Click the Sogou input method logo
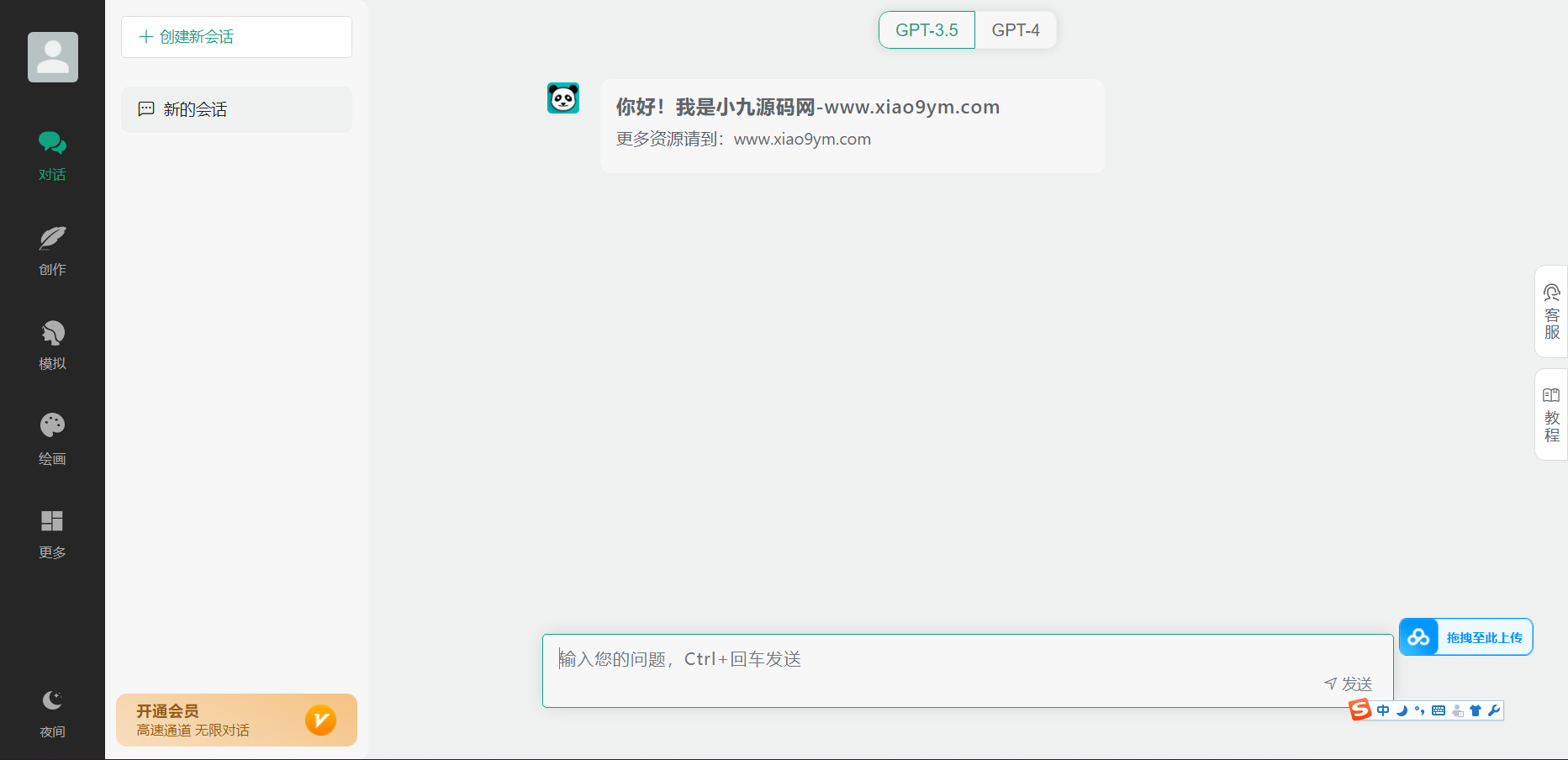The width and height of the screenshot is (1568, 760). [1359, 710]
